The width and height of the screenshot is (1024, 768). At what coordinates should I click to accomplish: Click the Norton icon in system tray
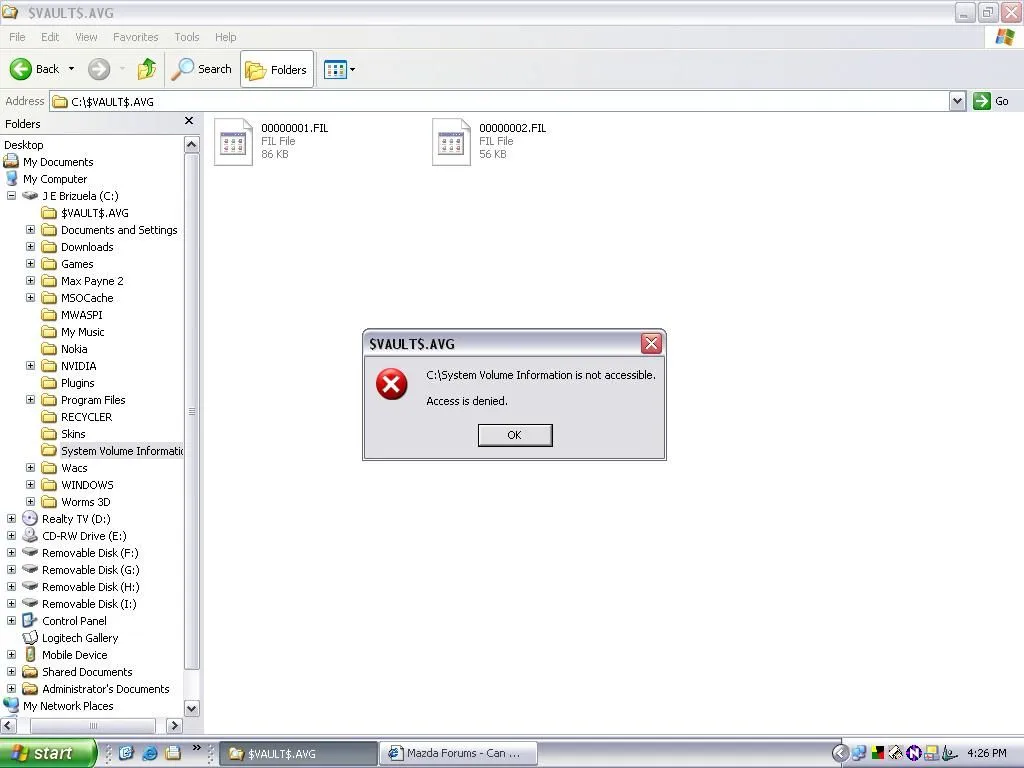pyautogui.click(x=913, y=753)
